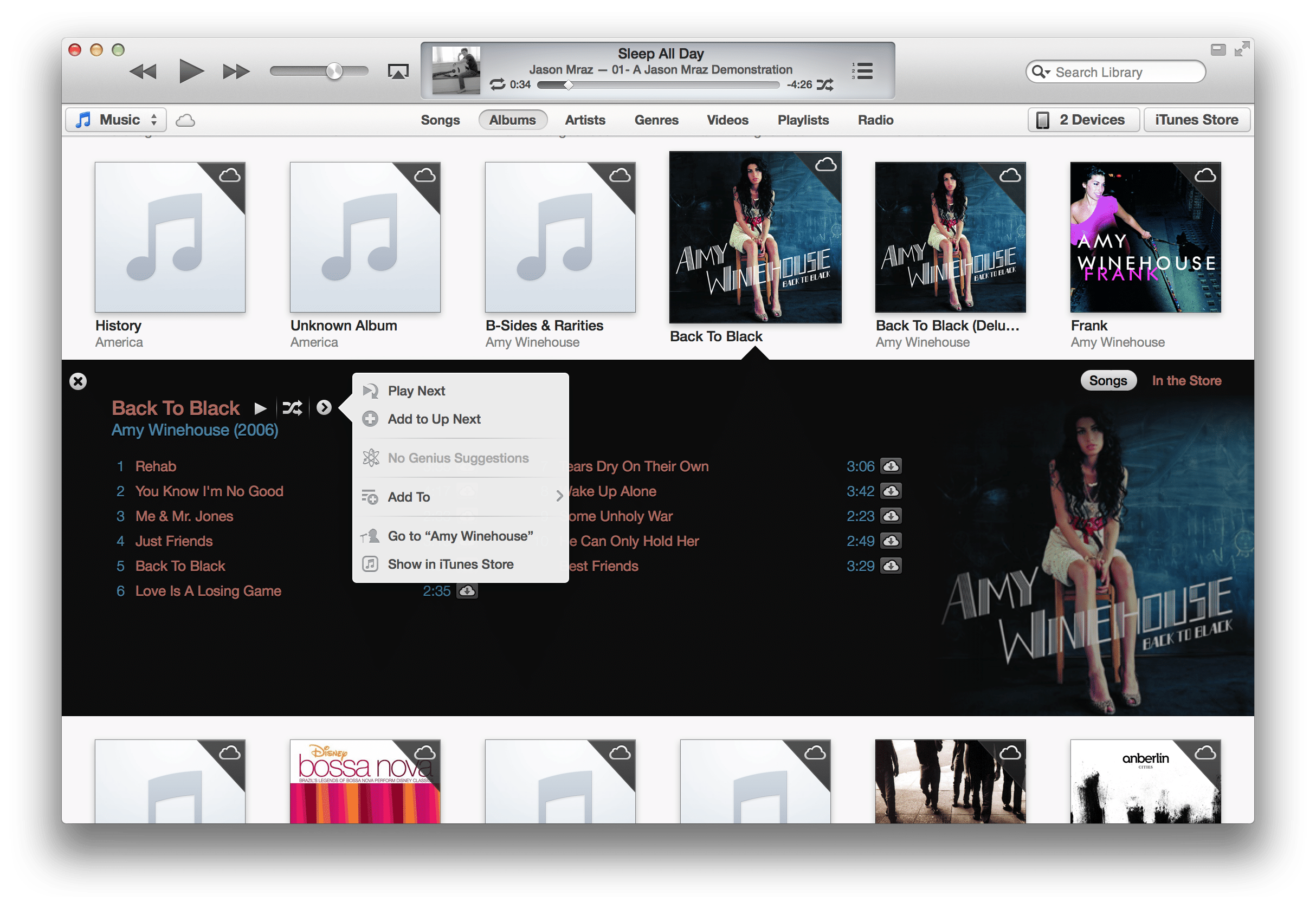Select the Songs toggle in album view
This screenshot has width=1316, height=909.
pyautogui.click(x=1108, y=381)
